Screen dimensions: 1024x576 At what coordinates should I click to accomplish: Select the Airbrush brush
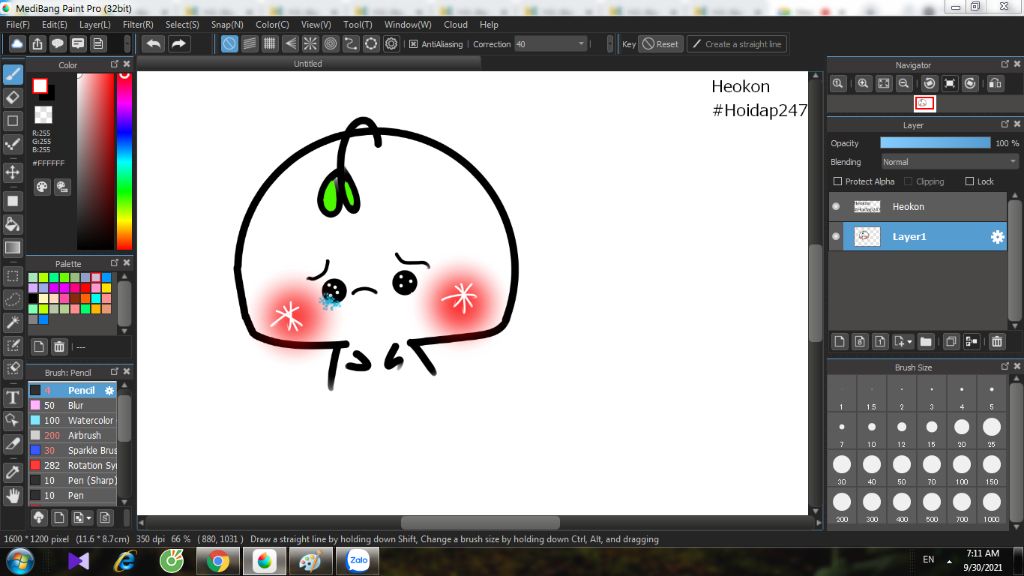pos(72,436)
